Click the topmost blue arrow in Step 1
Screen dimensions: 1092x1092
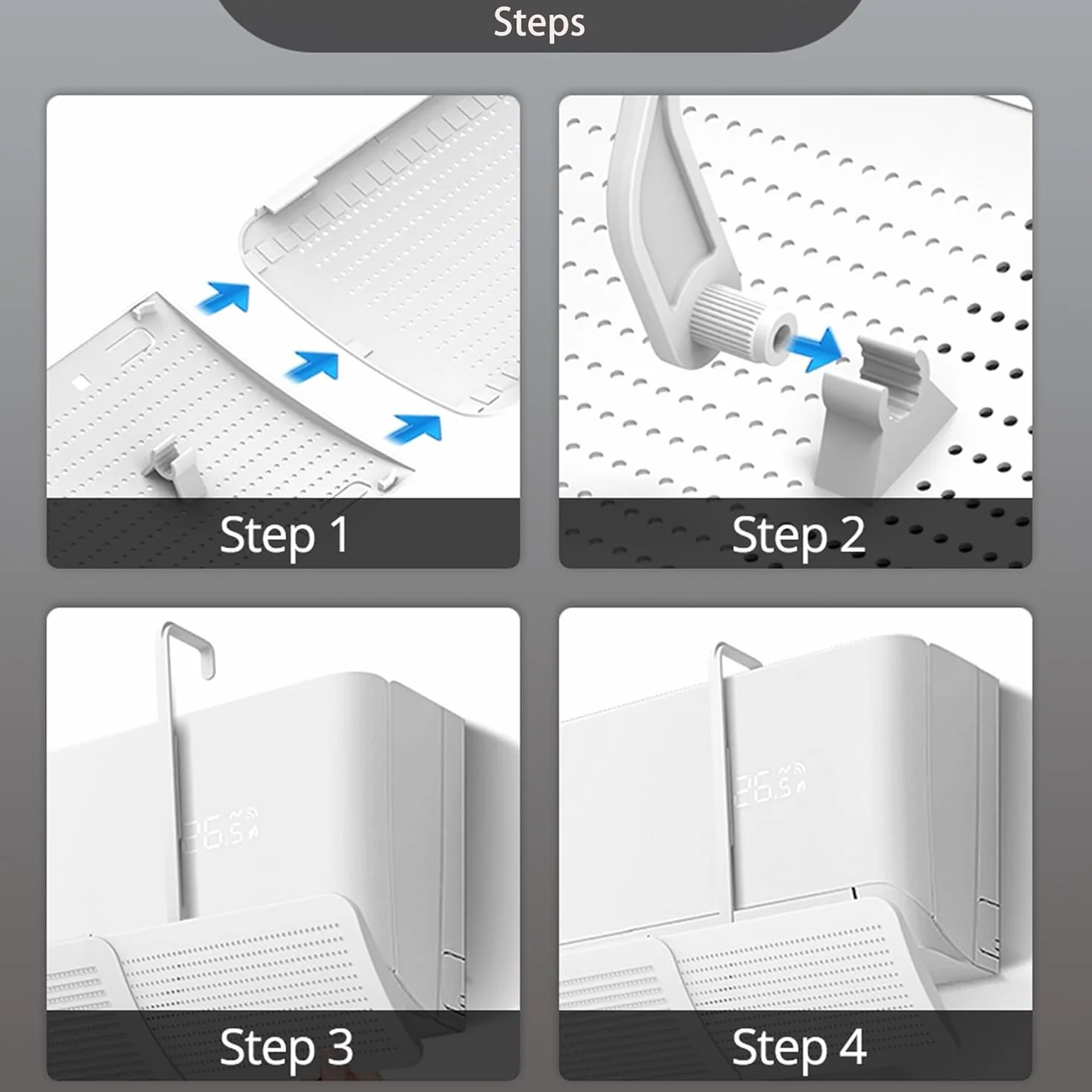pos(224,298)
